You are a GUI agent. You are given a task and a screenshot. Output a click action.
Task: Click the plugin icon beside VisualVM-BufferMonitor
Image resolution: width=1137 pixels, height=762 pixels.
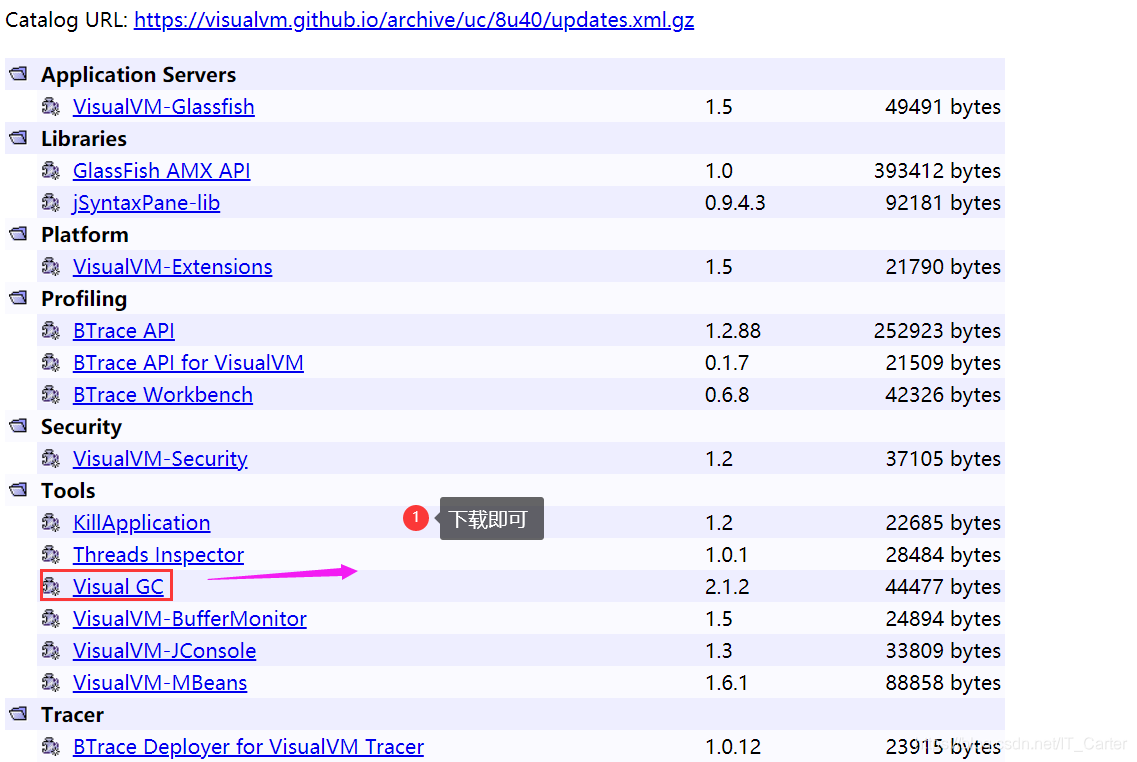coord(51,618)
